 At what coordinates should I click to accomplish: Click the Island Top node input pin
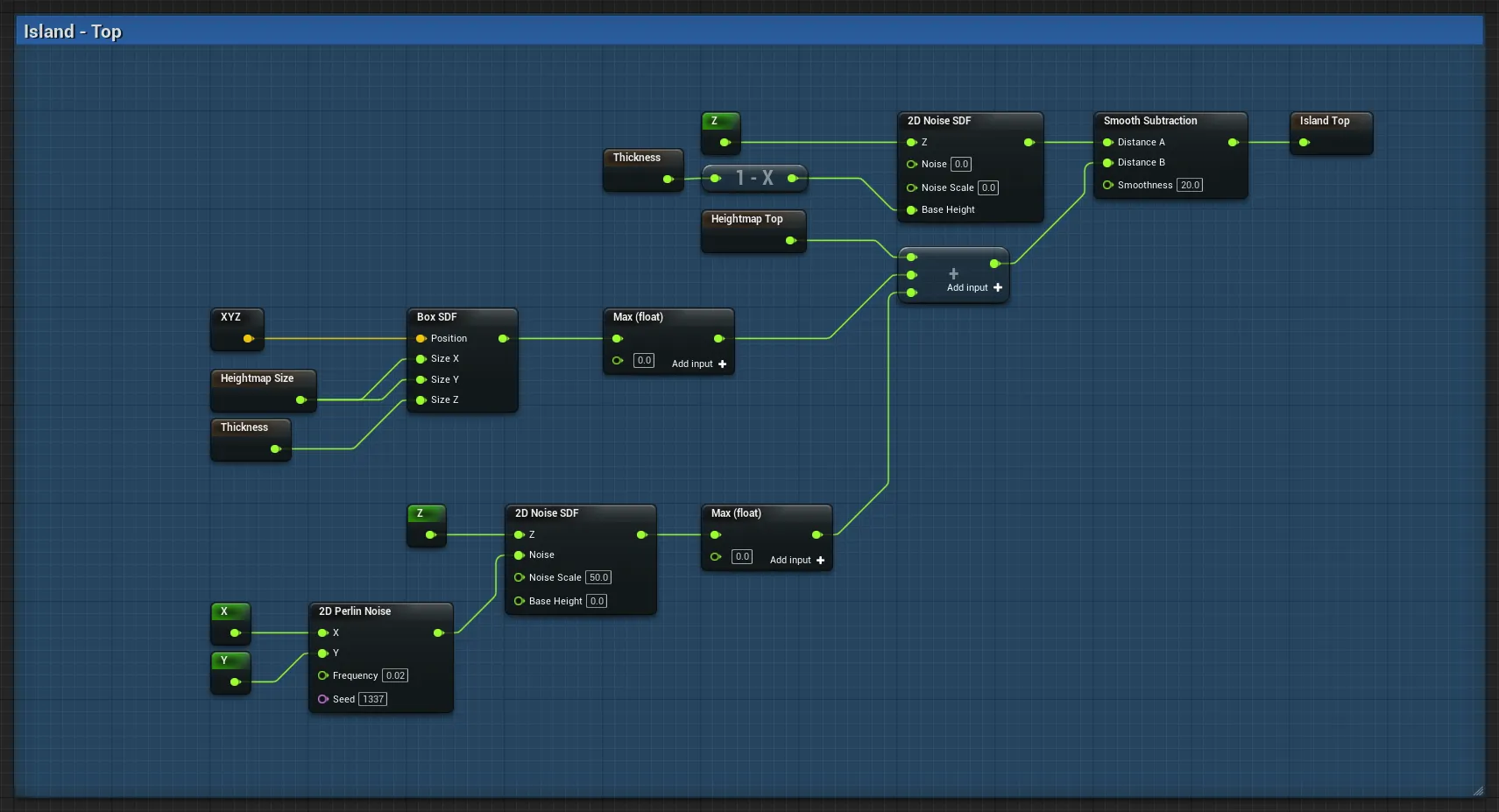click(x=1304, y=142)
